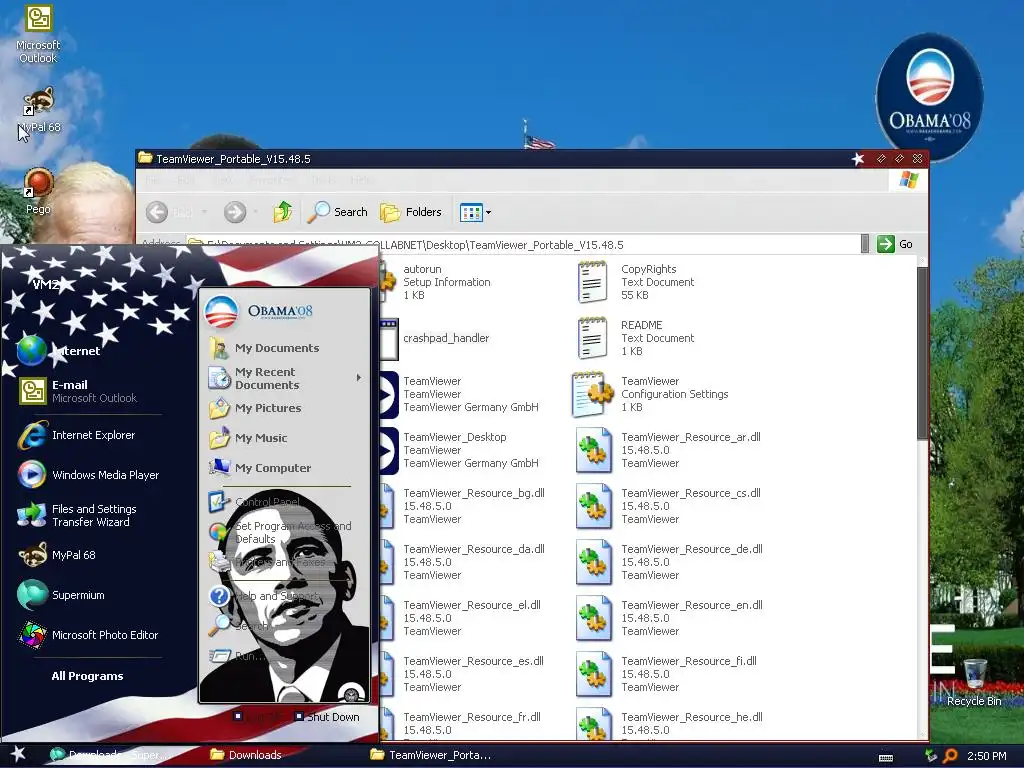This screenshot has height=768, width=1024.
Task: Click the Up folder toolbar icon
Action: 283,212
